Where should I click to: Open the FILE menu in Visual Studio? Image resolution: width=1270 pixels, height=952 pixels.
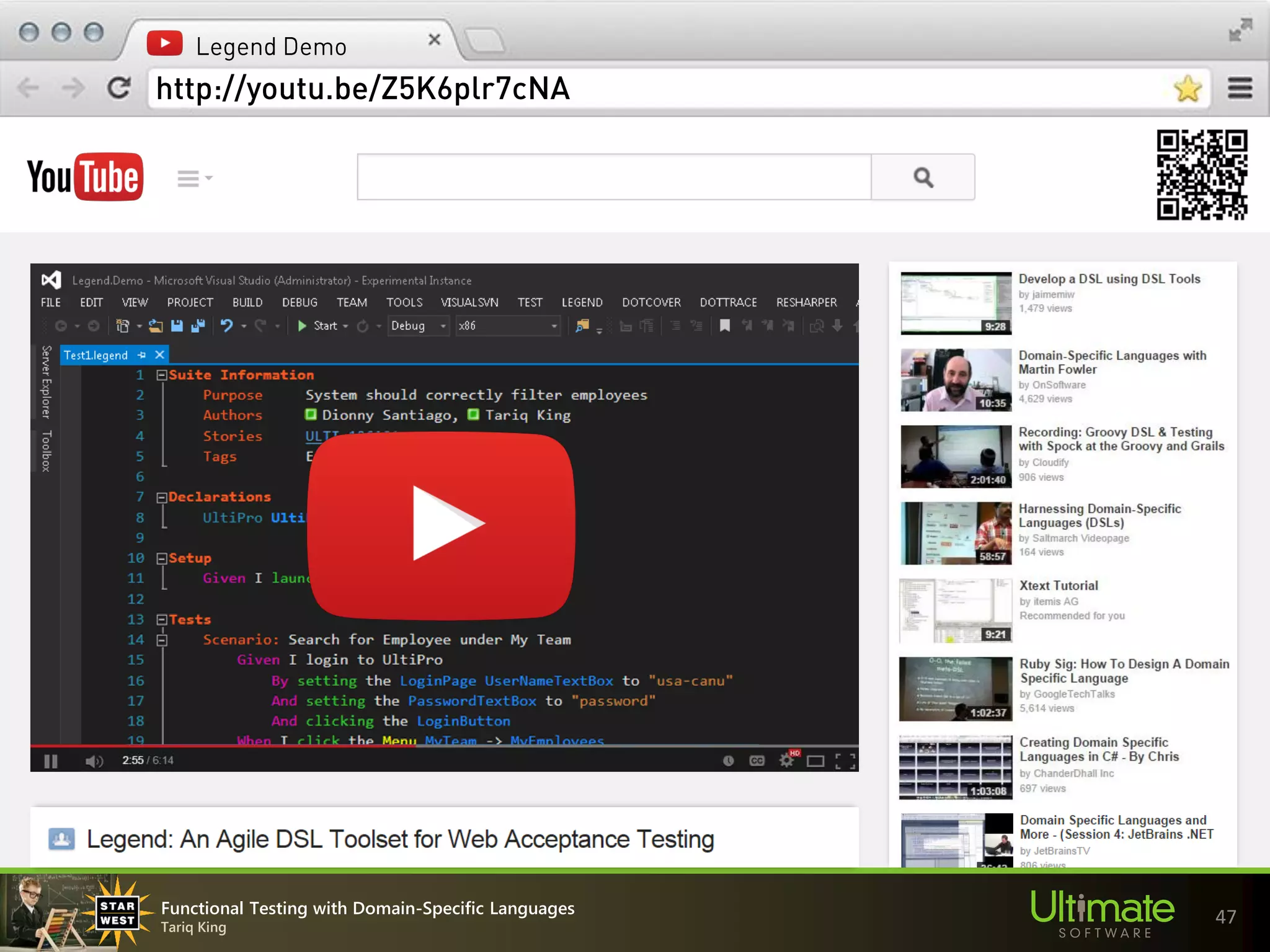tap(51, 302)
